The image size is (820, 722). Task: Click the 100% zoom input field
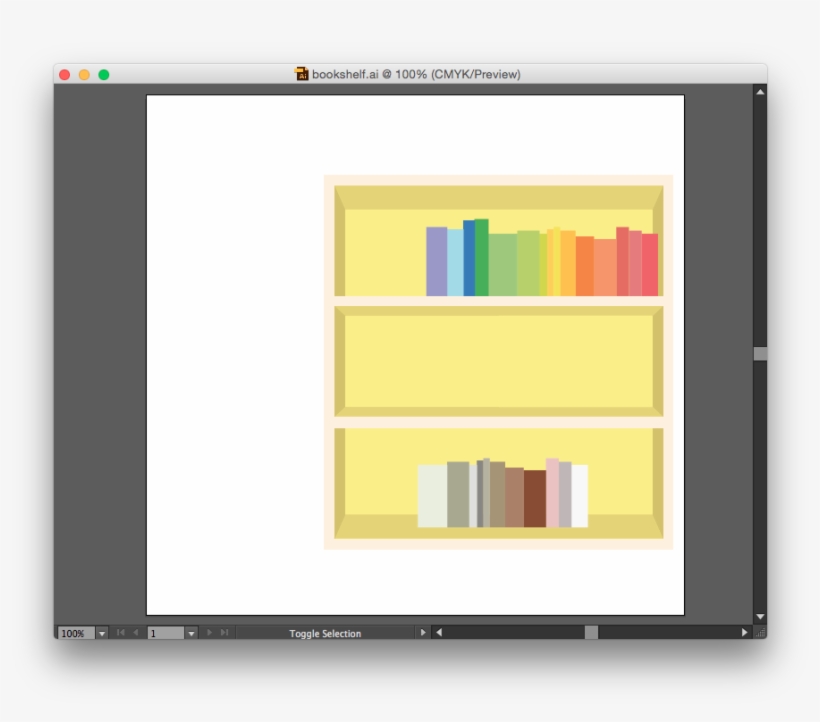(x=75, y=633)
